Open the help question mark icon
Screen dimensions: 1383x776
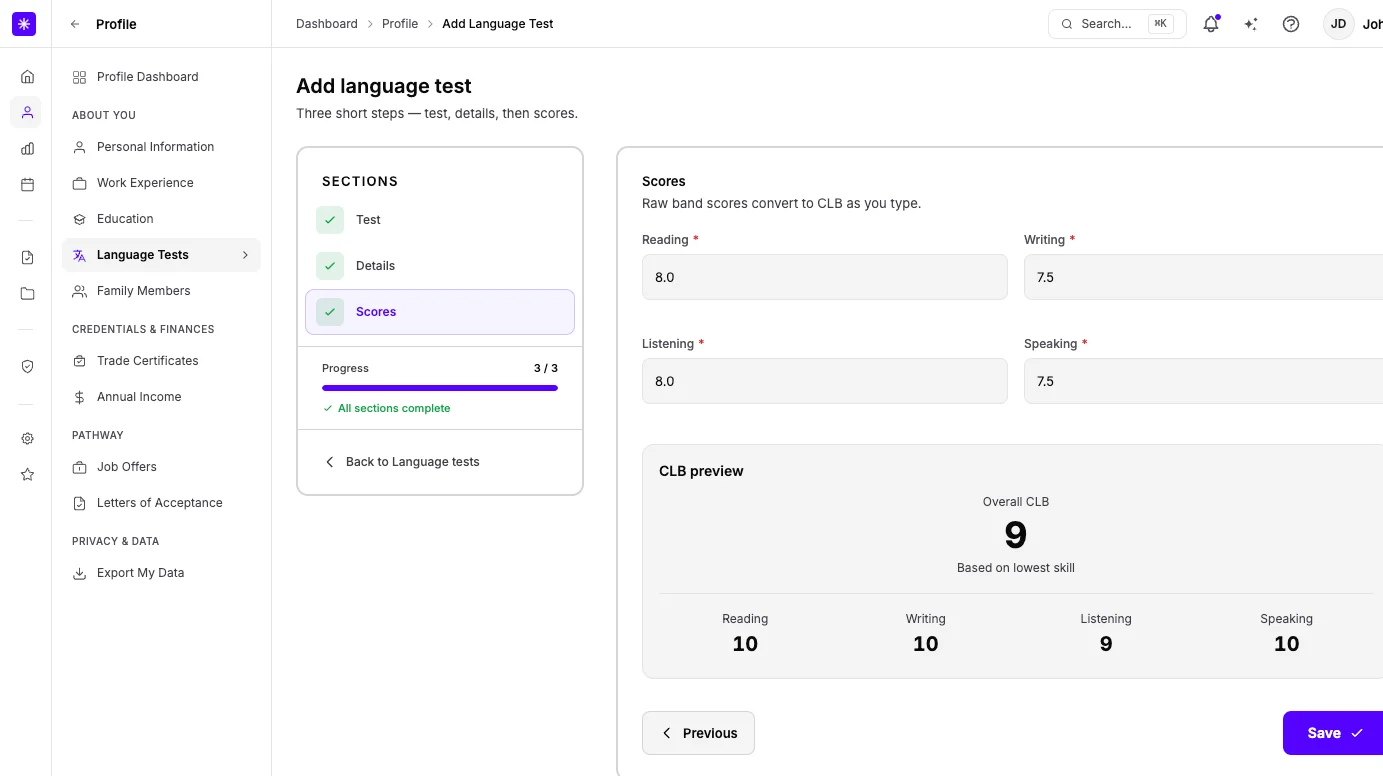coord(1291,24)
